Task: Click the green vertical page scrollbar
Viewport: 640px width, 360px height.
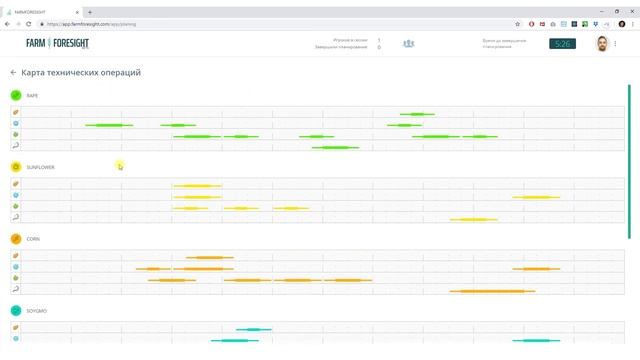Action: [x=629, y=161]
